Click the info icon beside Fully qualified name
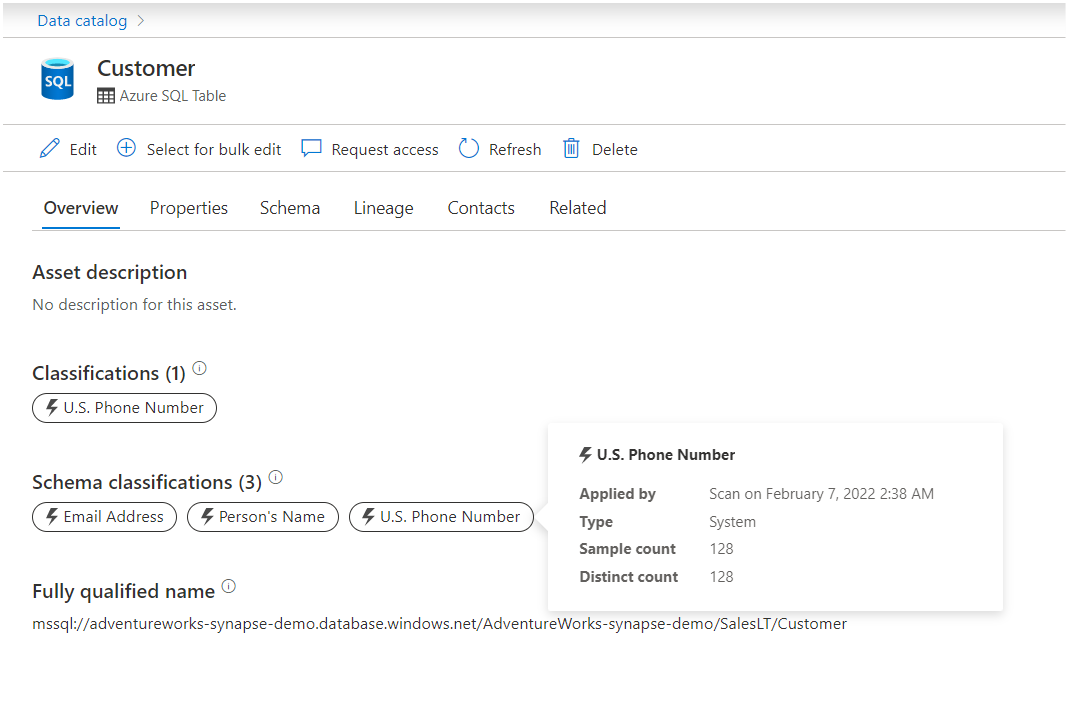This screenshot has height=726, width=1068. 229,586
